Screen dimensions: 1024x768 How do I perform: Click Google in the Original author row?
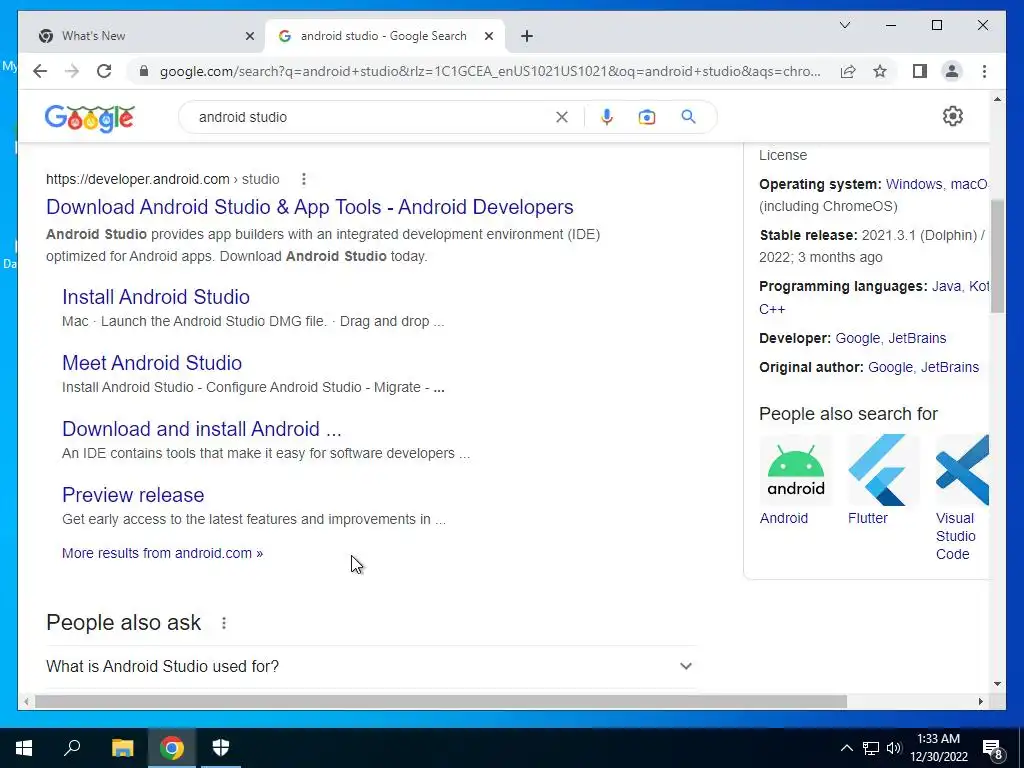tap(890, 367)
